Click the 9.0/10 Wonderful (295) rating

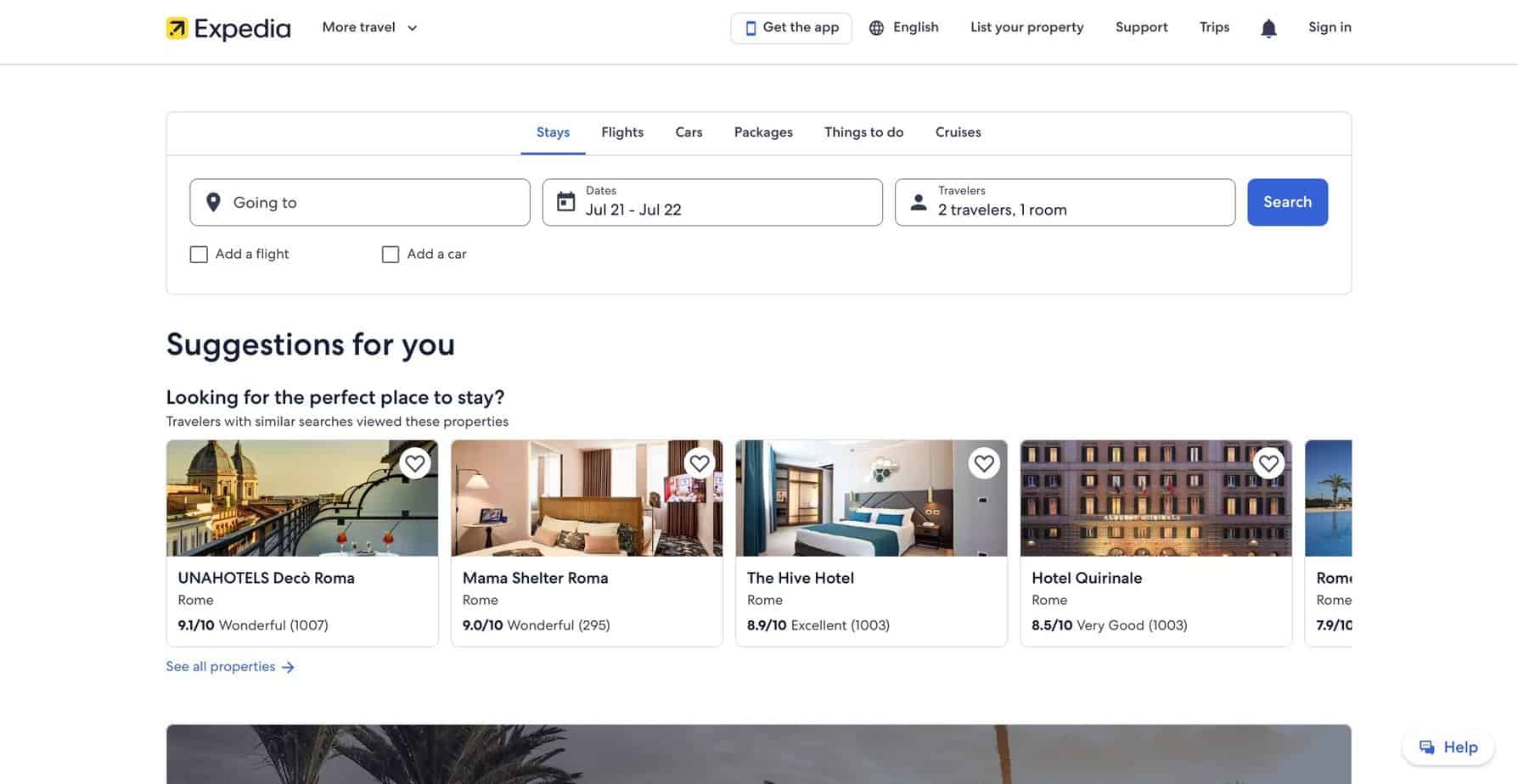[537, 625]
